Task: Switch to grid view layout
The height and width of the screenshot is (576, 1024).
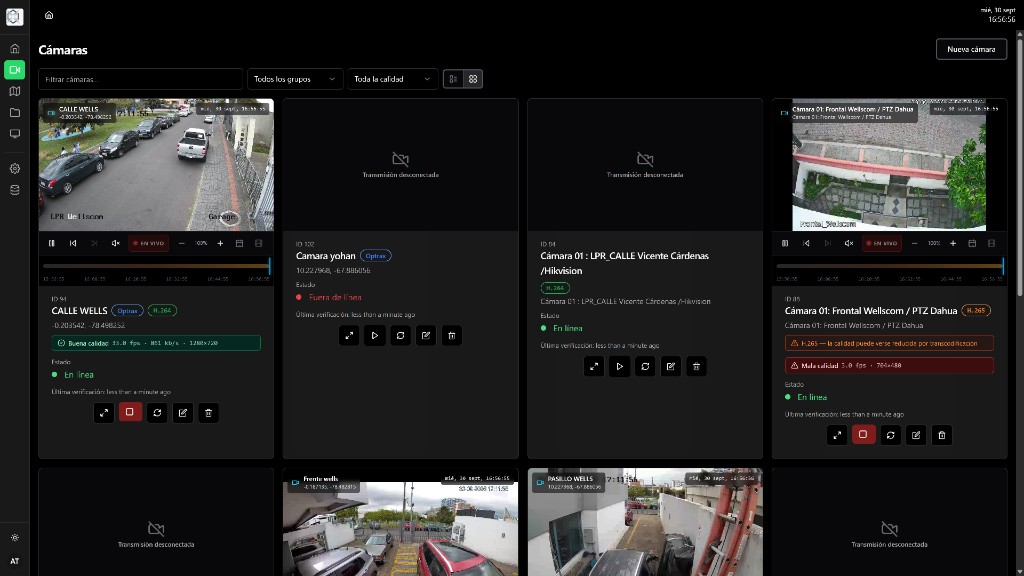Action: click(x=473, y=79)
